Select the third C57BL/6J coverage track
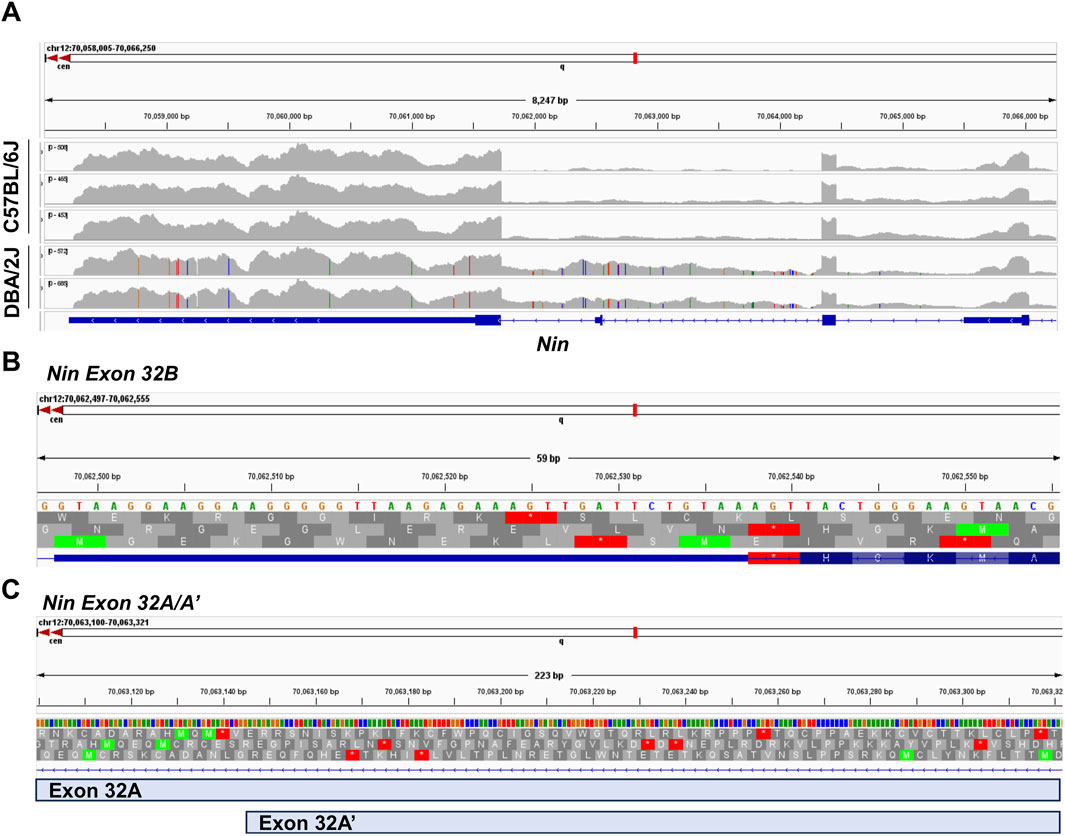Screen dimensions: 1065x836 tap(550, 224)
